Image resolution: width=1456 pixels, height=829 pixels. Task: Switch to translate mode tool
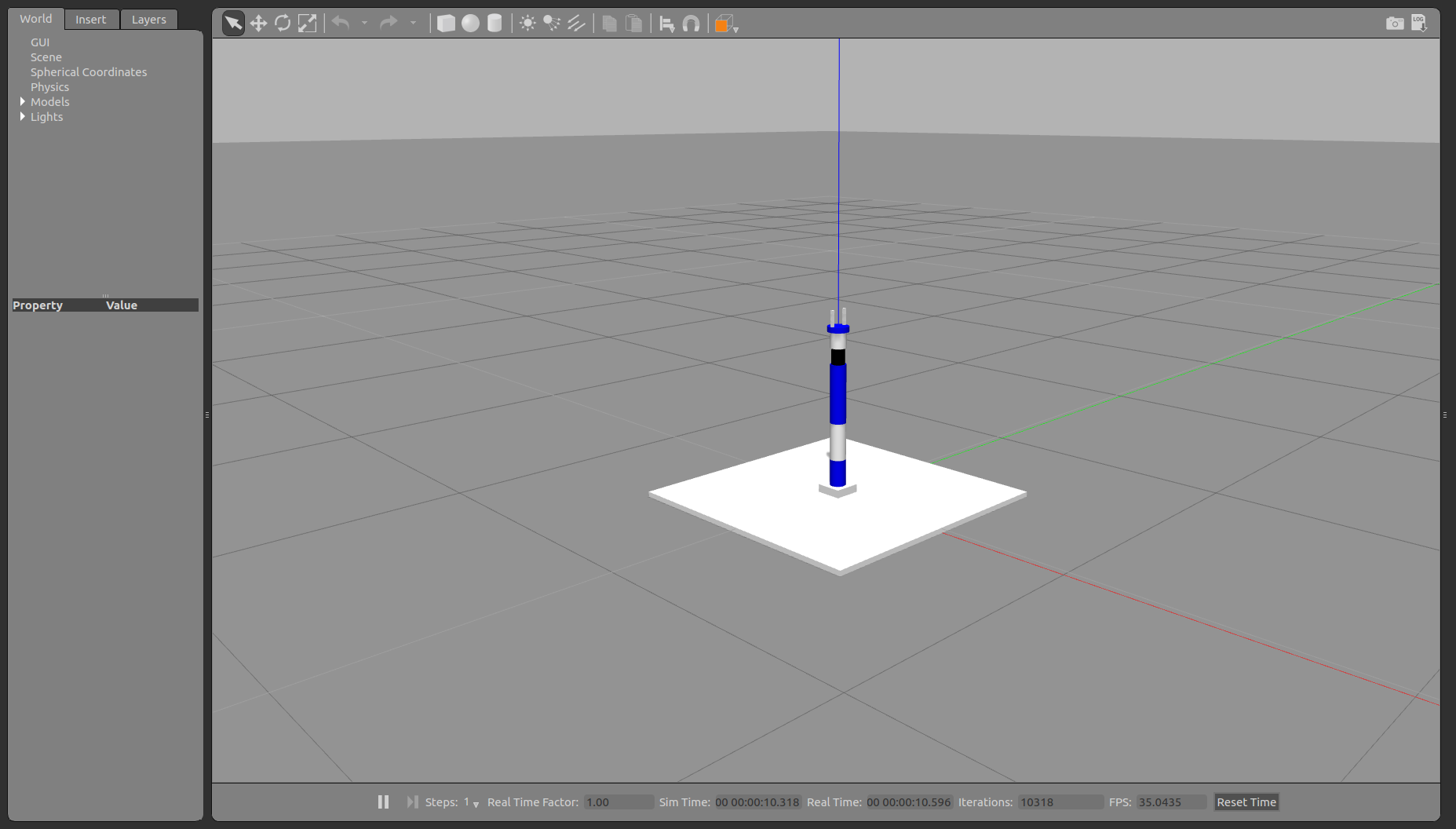(x=258, y=24)
